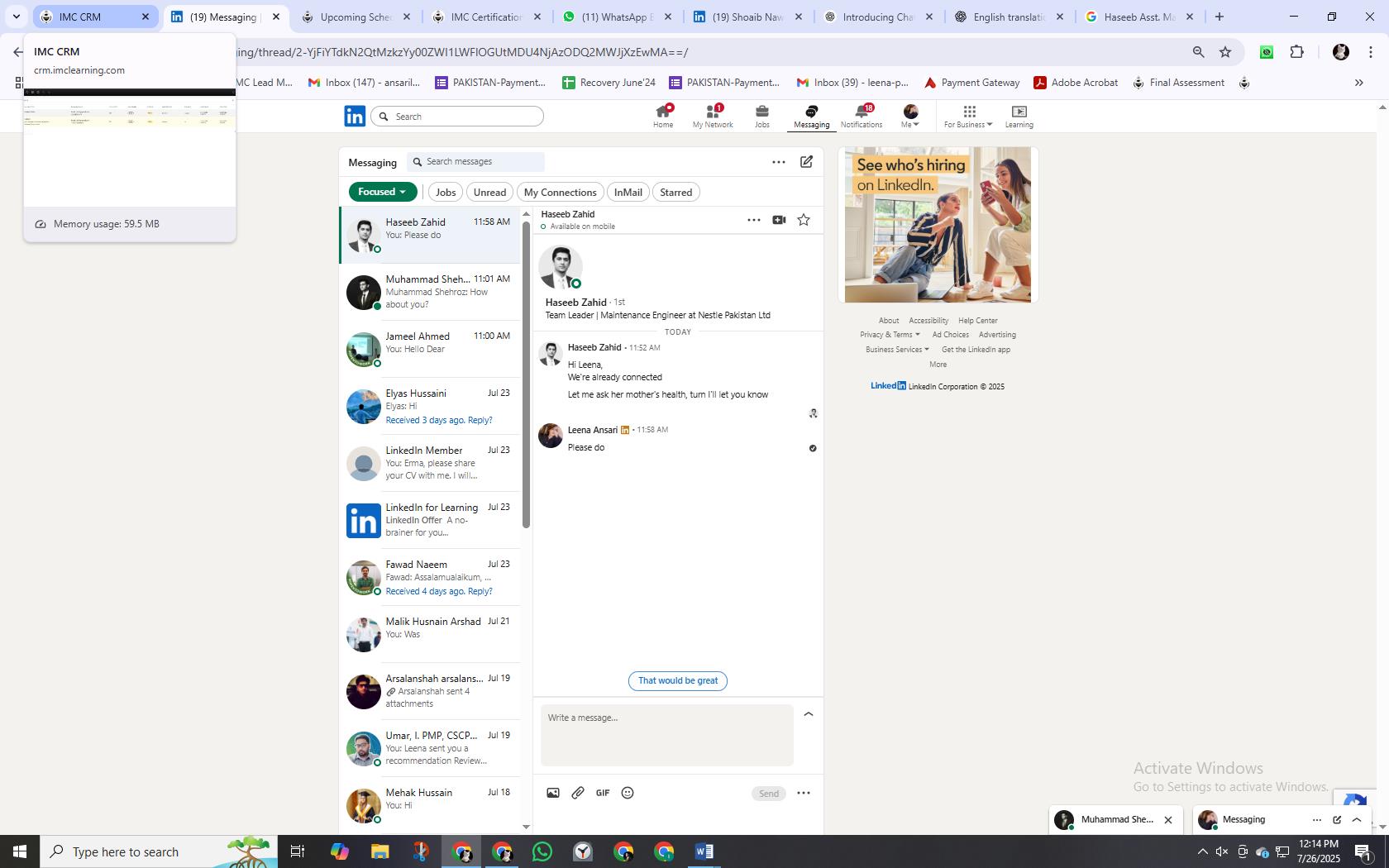The image size is (1389, 868).
Task: Open the Me profile dropdown
Action: pos(910,116)
